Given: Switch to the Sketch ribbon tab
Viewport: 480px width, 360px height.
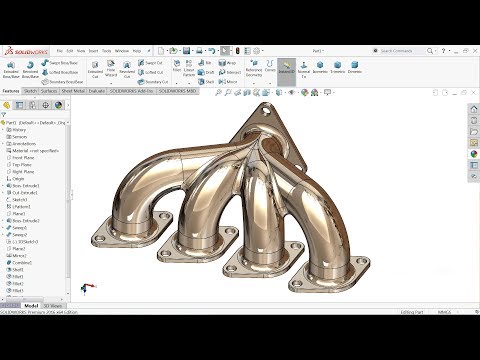Looking at the screenshot, I should [x=30, y=91].
